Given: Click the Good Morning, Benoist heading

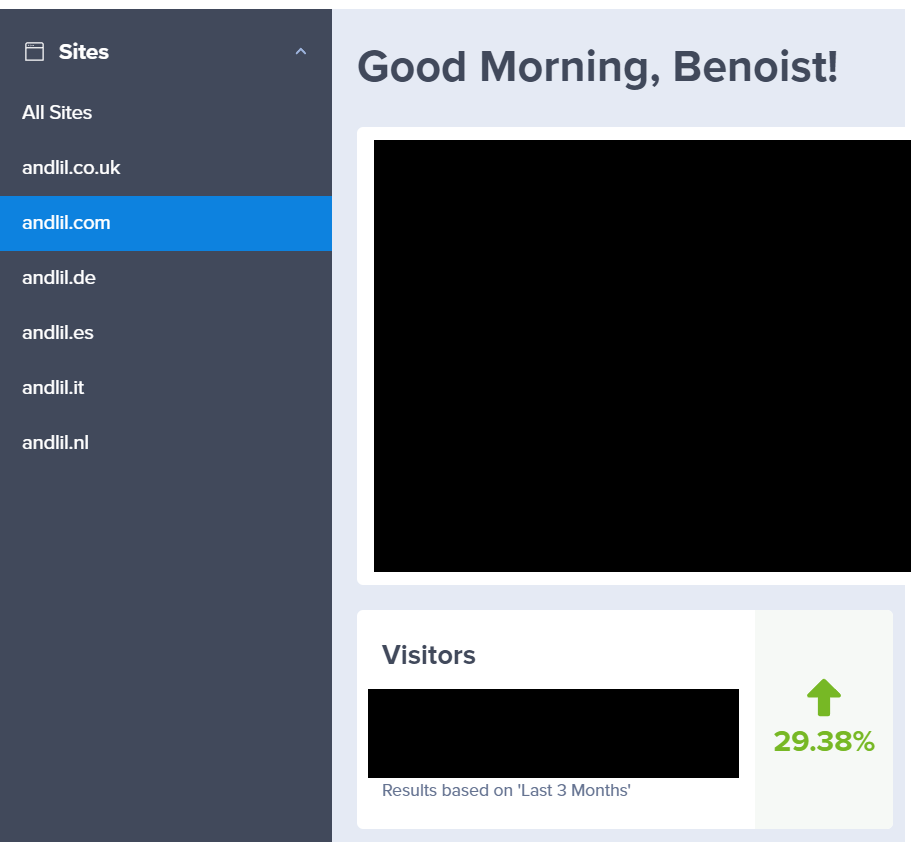Looking at the screenshot, I should 597,67.
